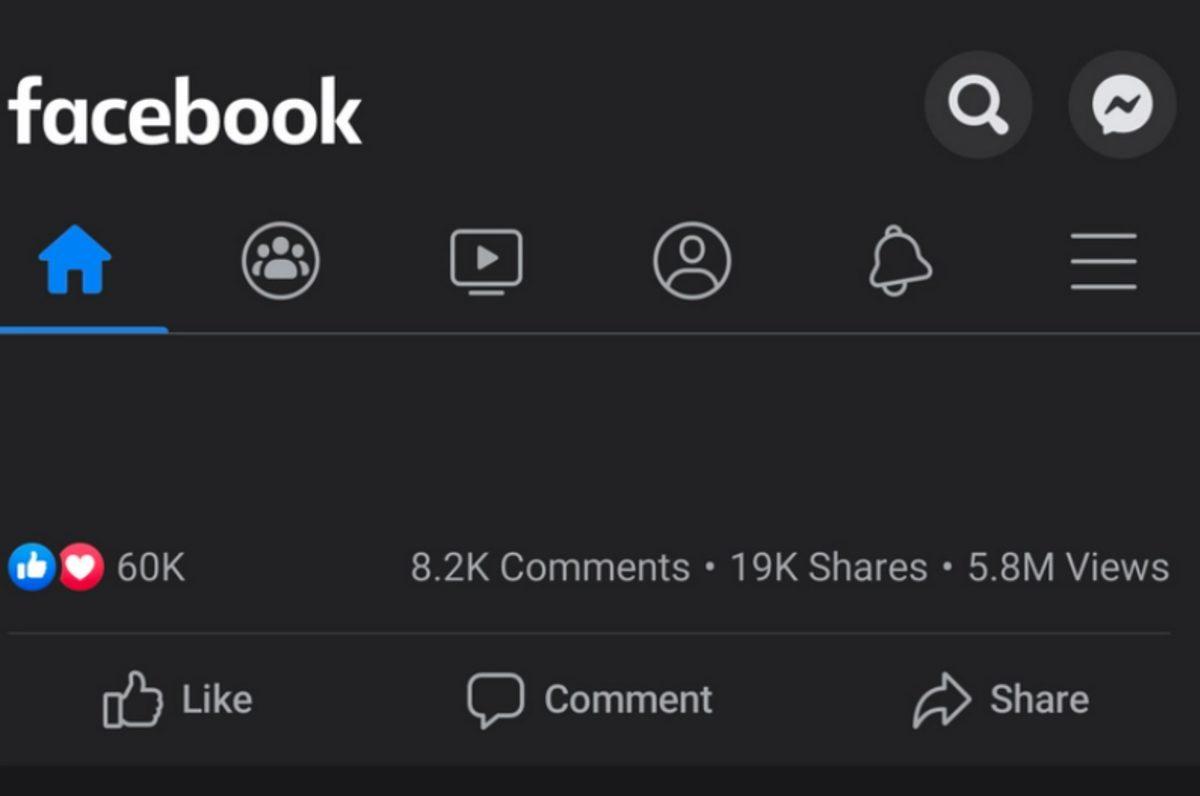This screenshot has width=1200, height=796.
Task: Click the heart reaction icon
Action: tap(77, 566)
